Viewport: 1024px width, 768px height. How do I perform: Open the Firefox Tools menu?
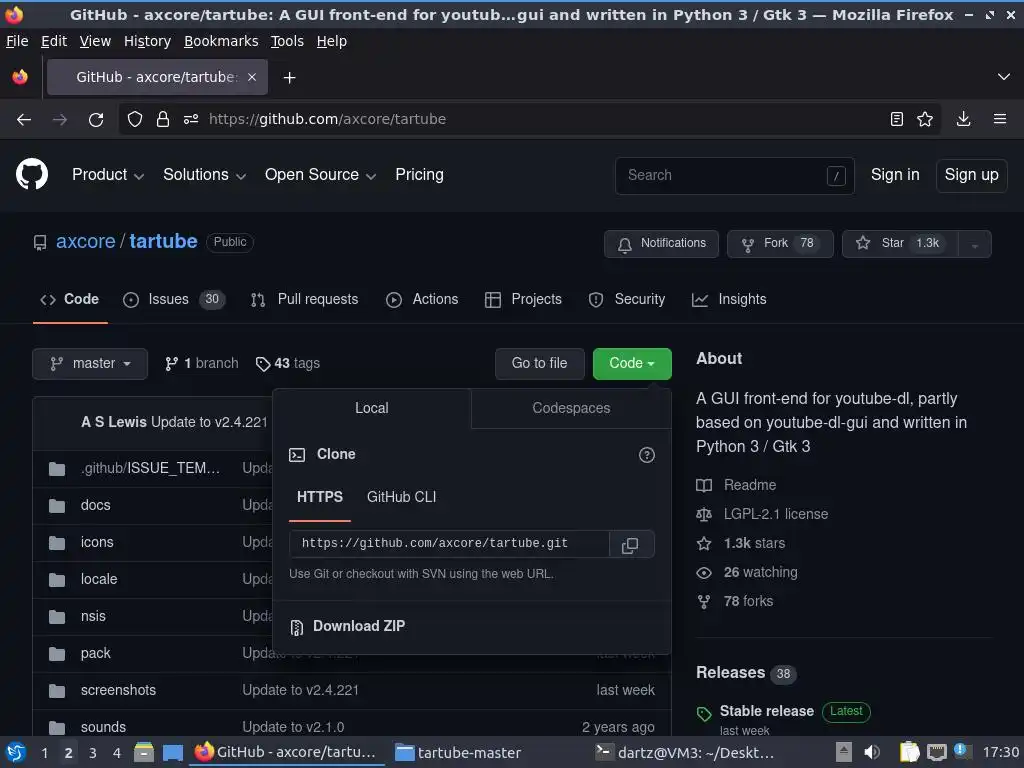pyautogui.click(x=287, y=41)
